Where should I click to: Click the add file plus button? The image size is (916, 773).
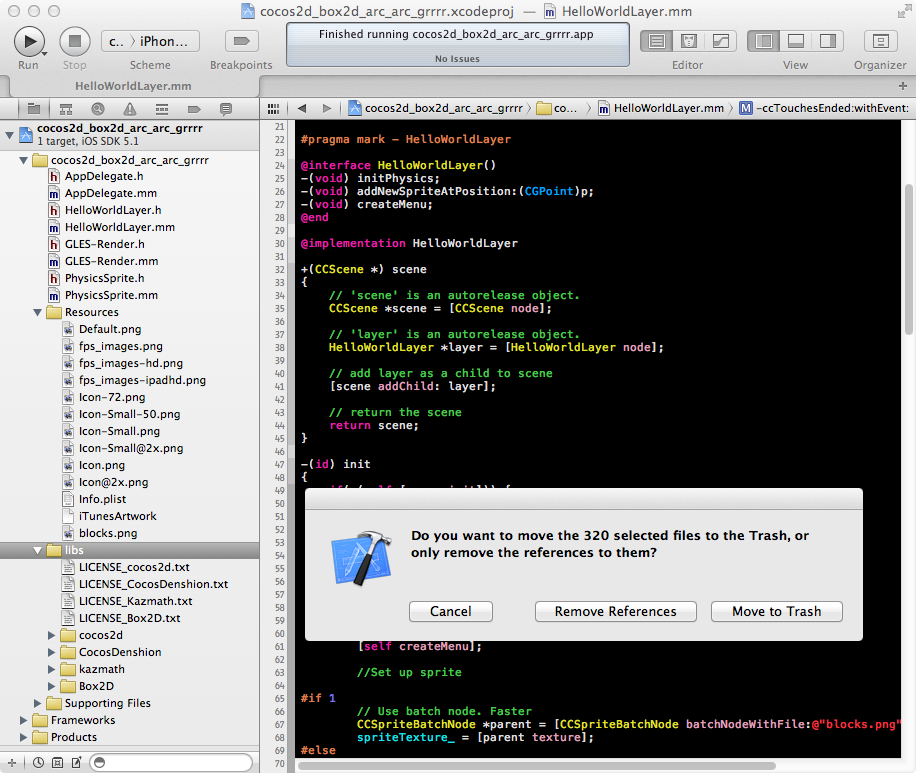pyautogui.click(x=12, y=762)
